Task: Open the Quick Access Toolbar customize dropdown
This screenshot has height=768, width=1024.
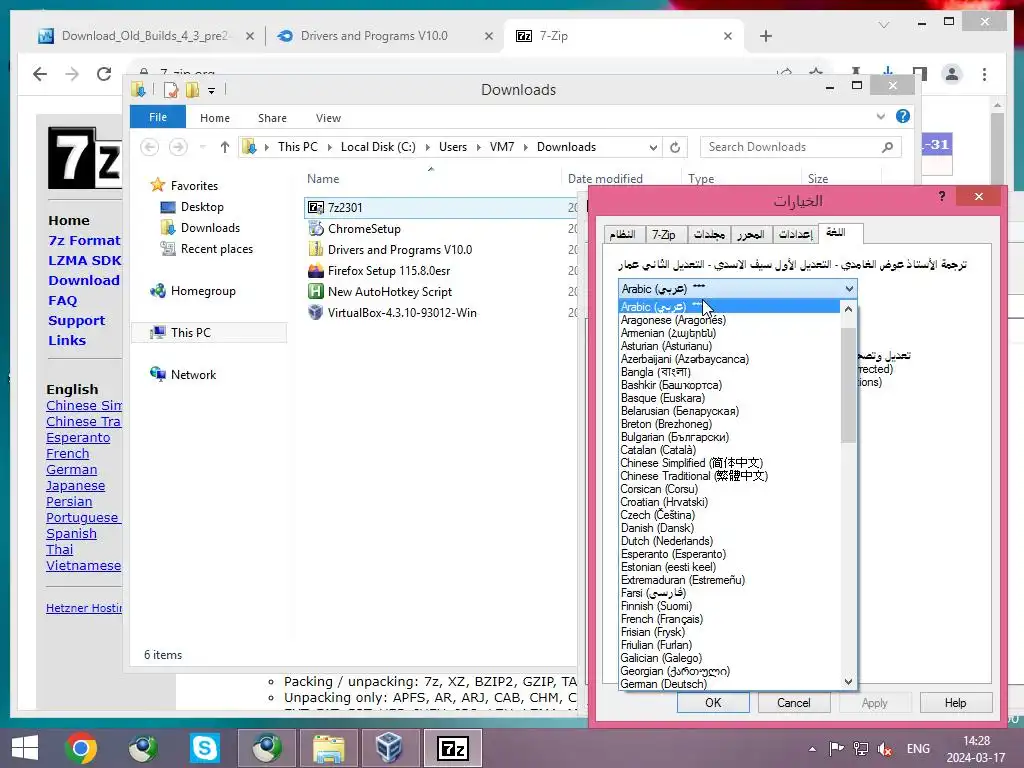Action: click(212, 91)
